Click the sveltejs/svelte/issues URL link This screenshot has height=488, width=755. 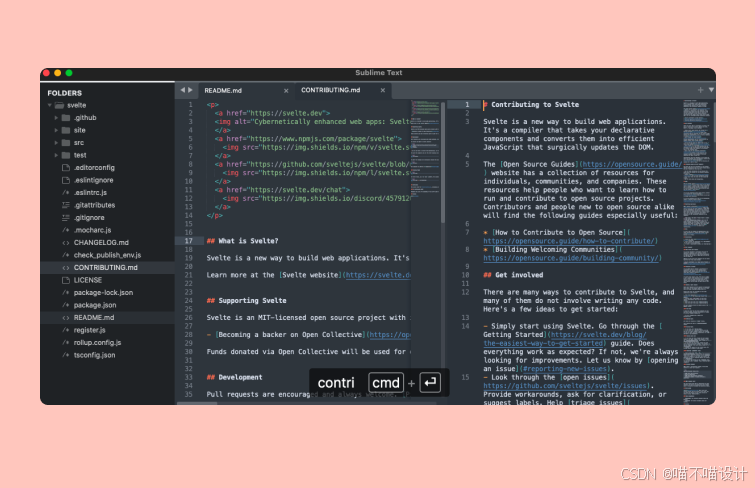point(565,386)
